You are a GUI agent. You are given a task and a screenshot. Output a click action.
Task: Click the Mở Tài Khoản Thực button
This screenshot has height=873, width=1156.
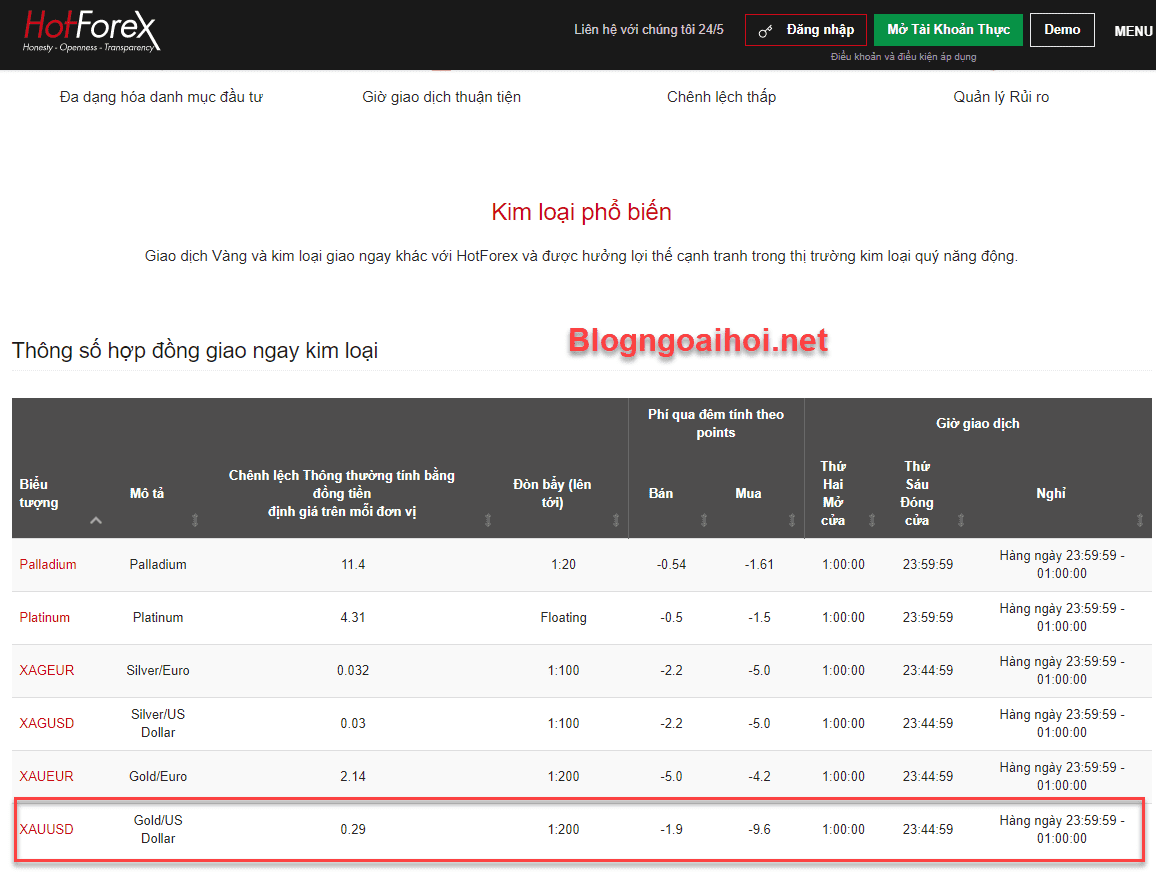coord(947,29)
